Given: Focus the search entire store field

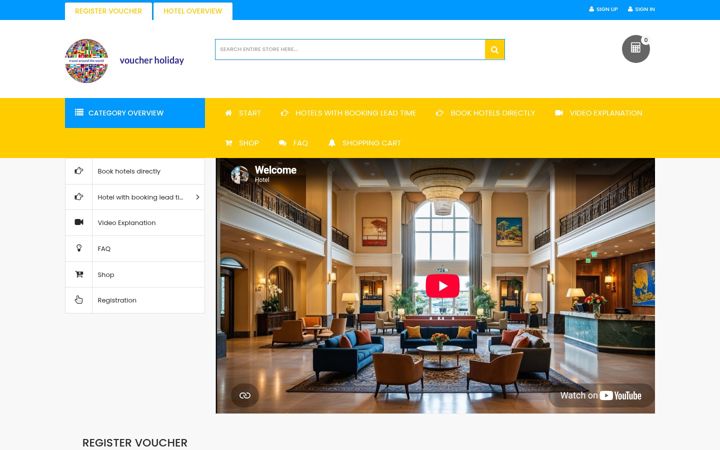Looking at the screenshot, I should [350, 49].
